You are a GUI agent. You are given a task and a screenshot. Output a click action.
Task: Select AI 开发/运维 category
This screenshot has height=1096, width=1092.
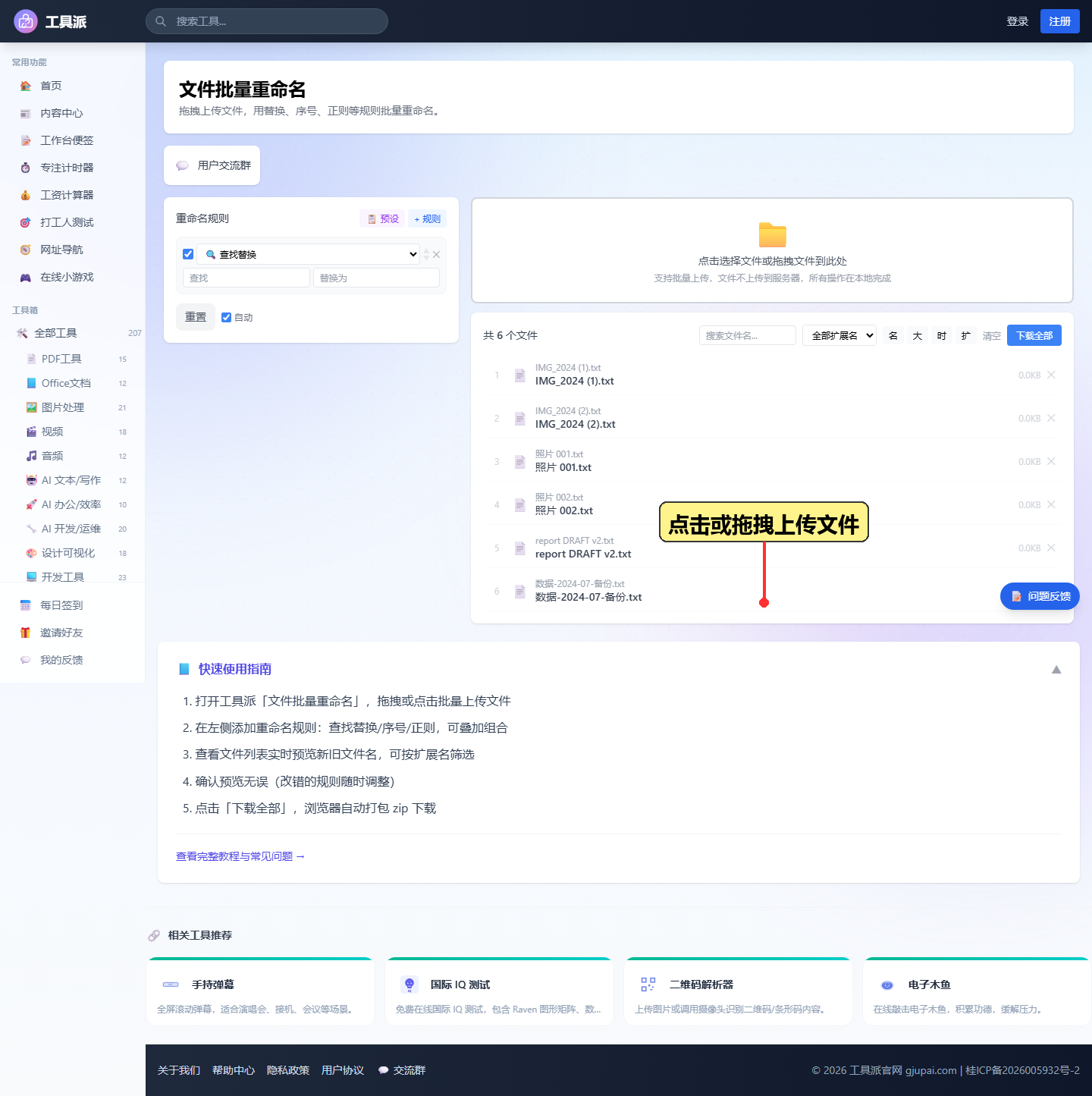pyautogui.click(x=76, y=529)
